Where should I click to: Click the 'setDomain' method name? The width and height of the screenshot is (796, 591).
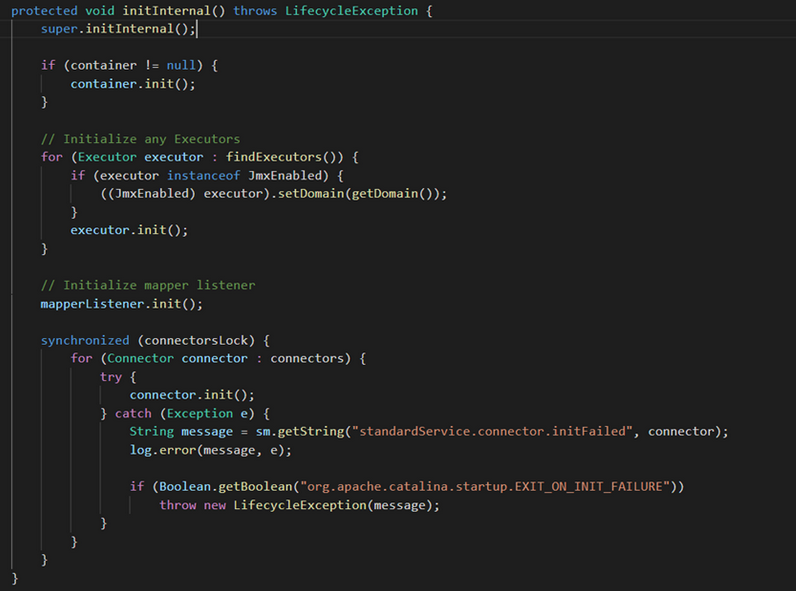311,194
